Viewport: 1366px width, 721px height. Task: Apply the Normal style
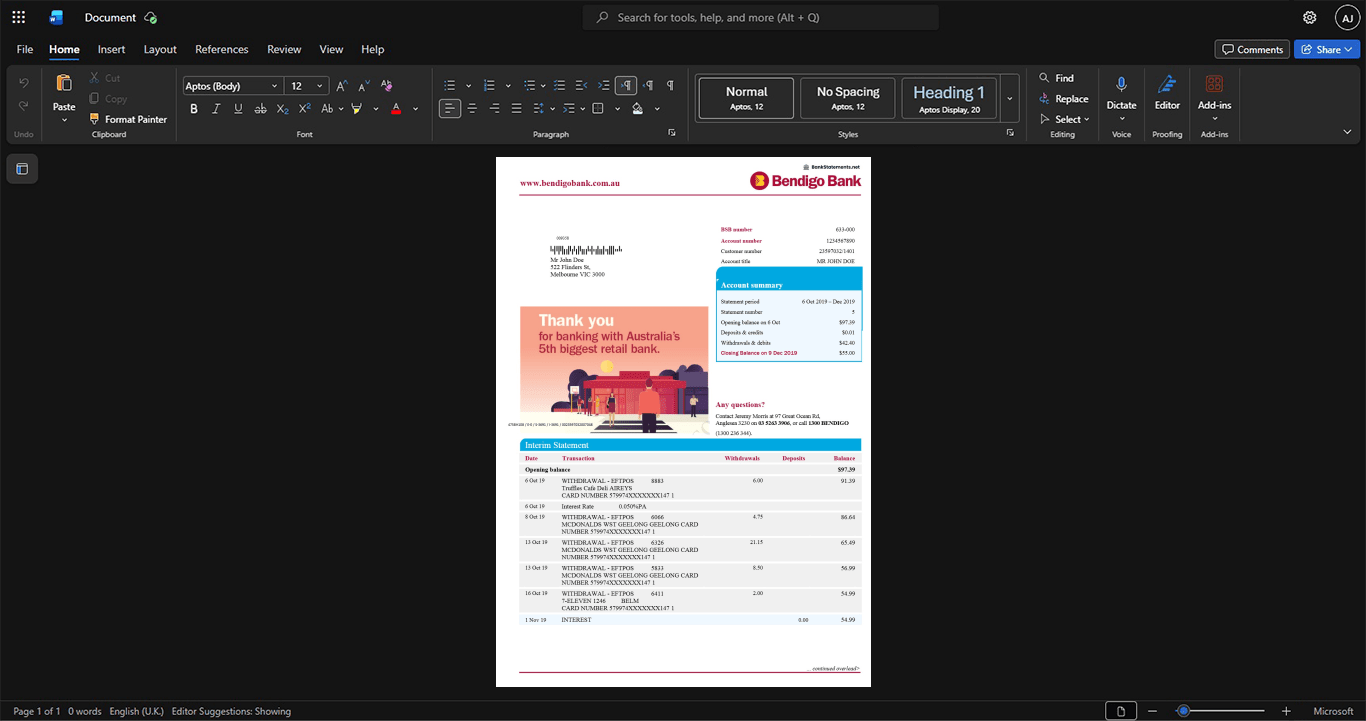[x=747, y=98]
